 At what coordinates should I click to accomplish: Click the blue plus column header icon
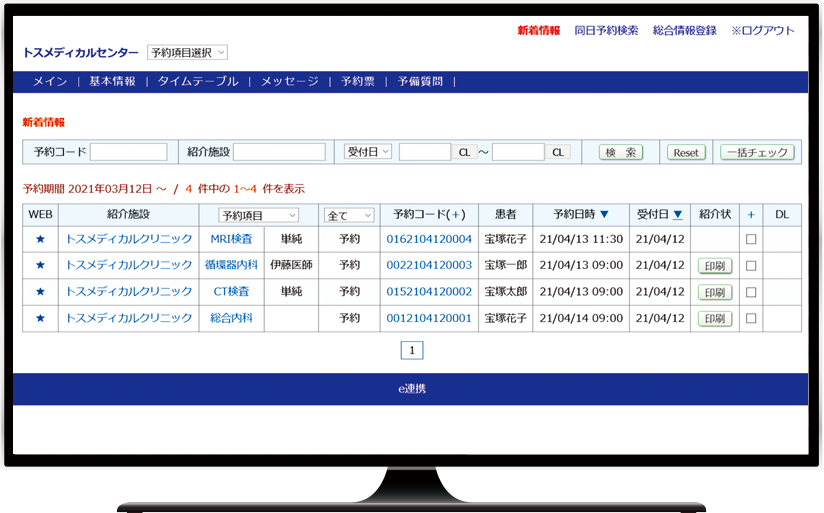[x=751, y=214]
